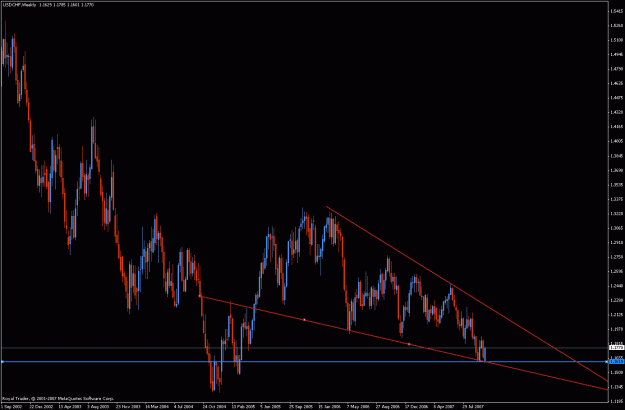Click the '3 Aug 2003' date label

(98, 407)
